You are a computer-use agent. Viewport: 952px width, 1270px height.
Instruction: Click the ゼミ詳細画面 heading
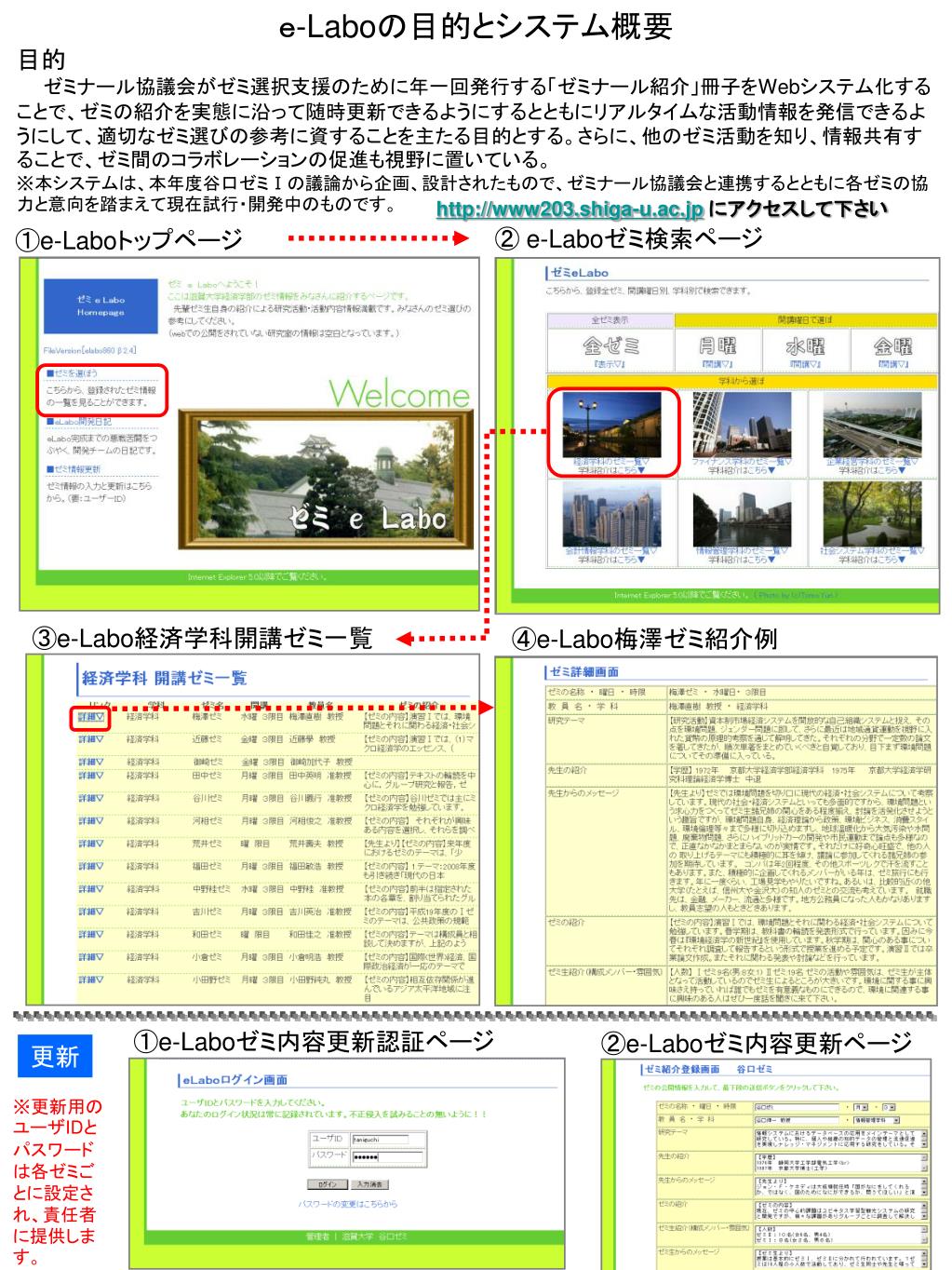[584, 671]
